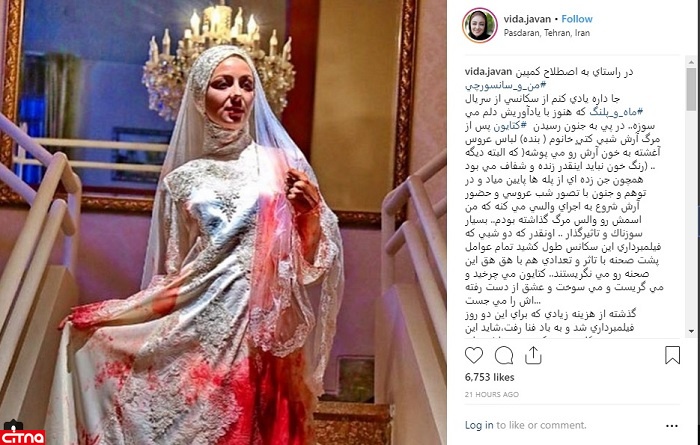Click the caption scrollbar up arrow
700x445 pixels.
(691, 61)
